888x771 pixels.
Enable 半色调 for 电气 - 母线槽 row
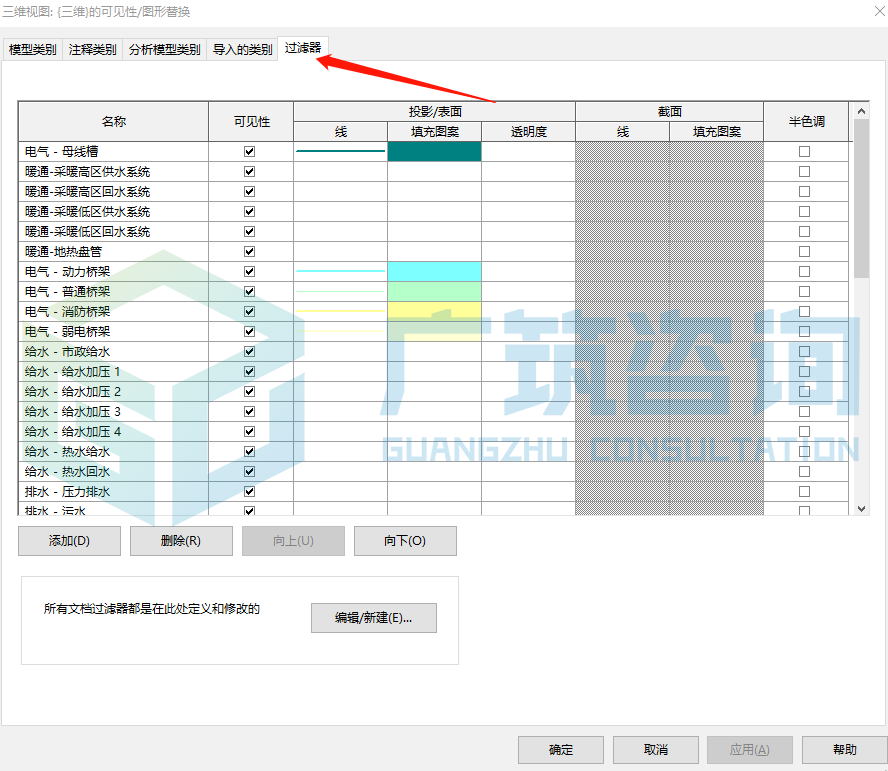[804, 151]
